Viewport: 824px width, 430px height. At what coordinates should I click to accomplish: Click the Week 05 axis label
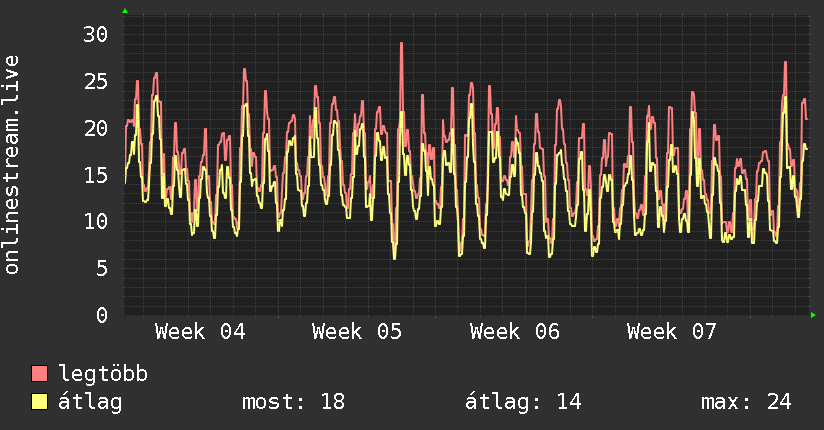357,332
